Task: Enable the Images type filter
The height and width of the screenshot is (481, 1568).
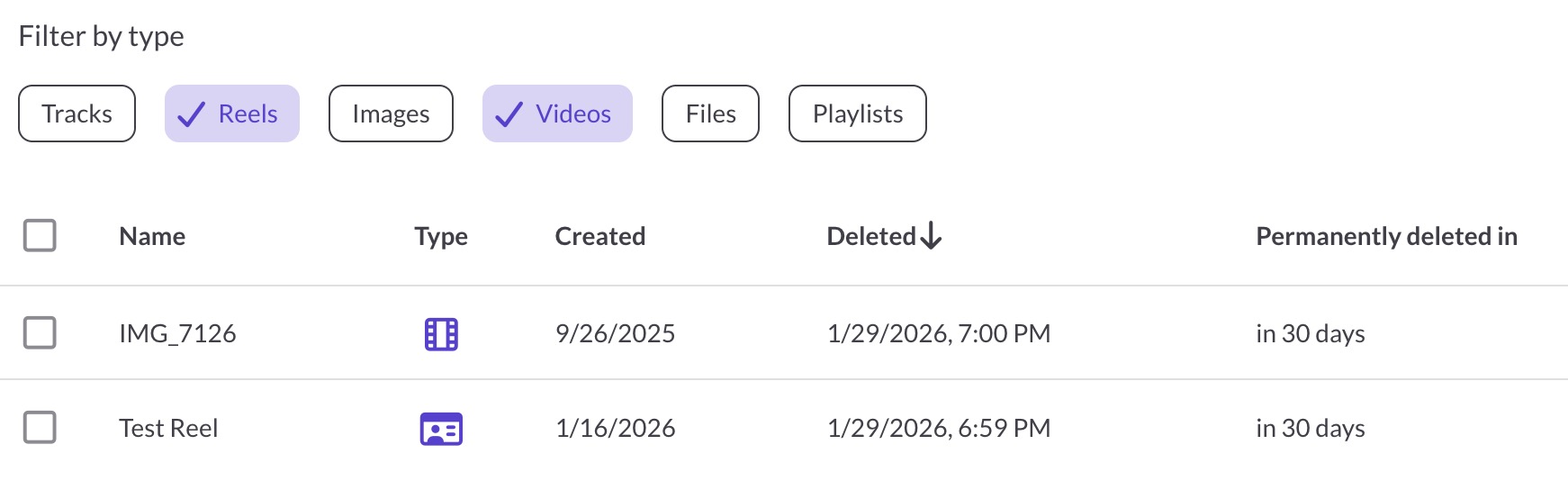Action: [x=391, y=113]
